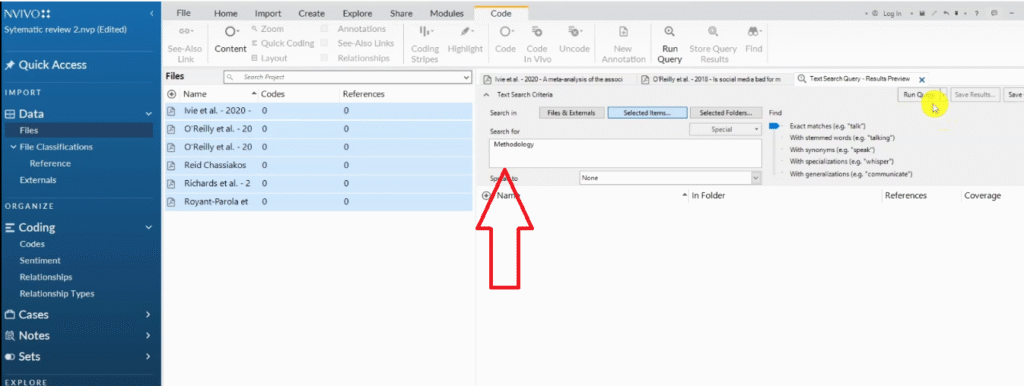
Task: Select the Zoom tool in ribbon
Action: coord(268,29)
